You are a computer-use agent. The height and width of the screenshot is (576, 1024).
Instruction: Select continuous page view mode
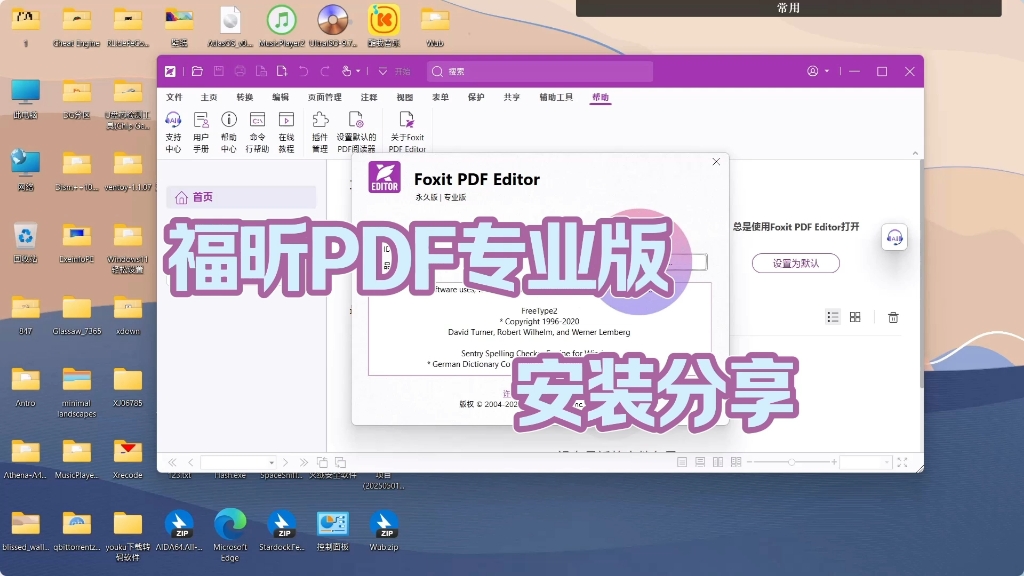coord(700,462)
